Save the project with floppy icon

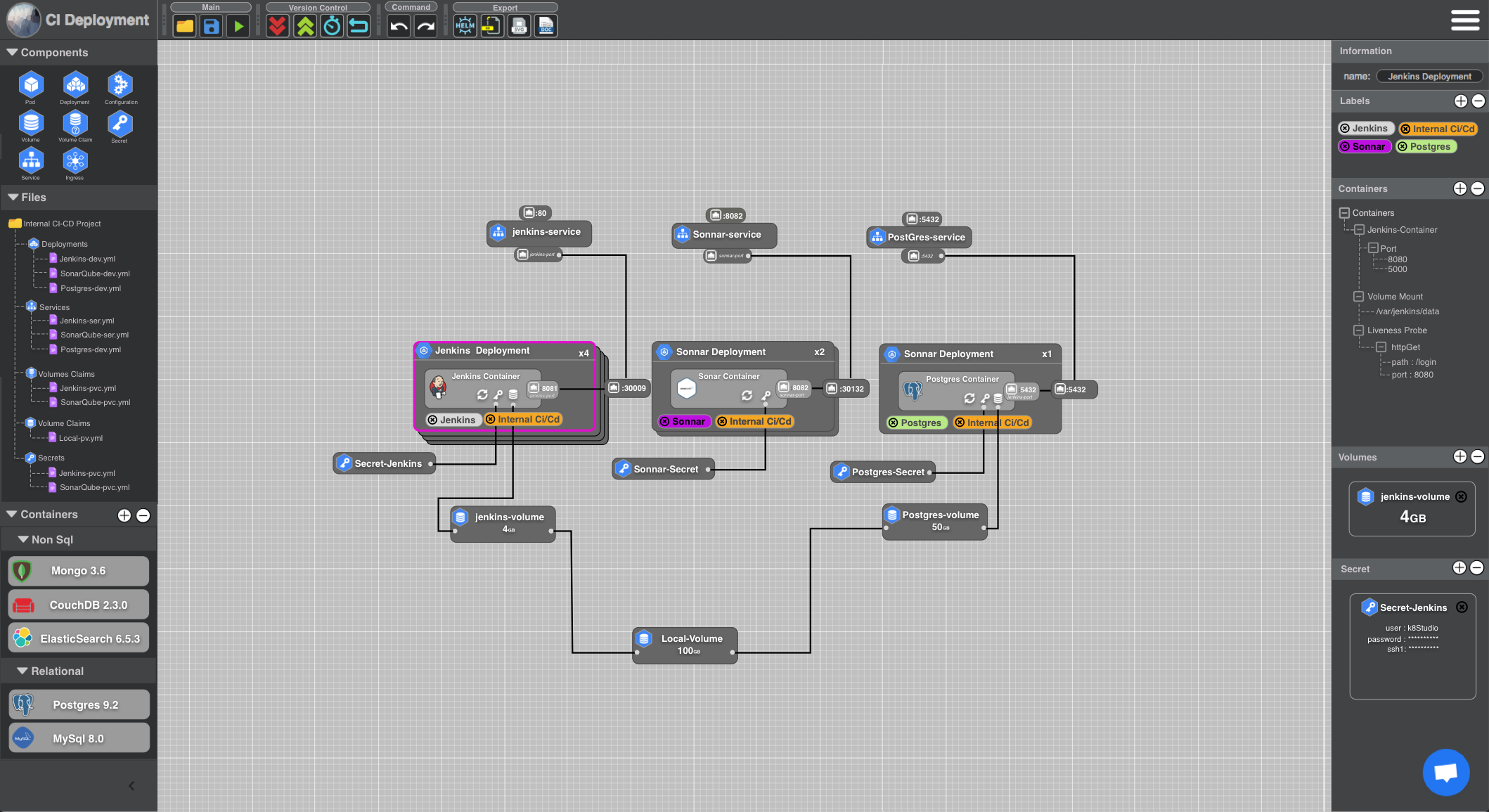[212, 27]
